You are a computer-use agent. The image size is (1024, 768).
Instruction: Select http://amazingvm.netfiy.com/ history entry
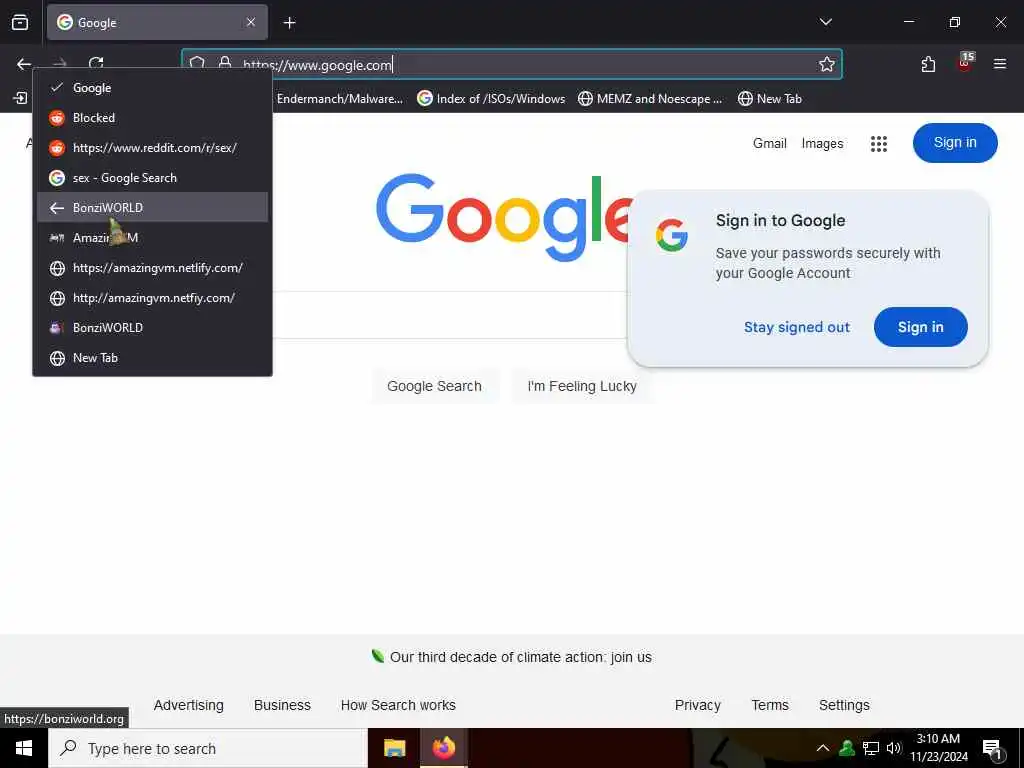[153, 298]
